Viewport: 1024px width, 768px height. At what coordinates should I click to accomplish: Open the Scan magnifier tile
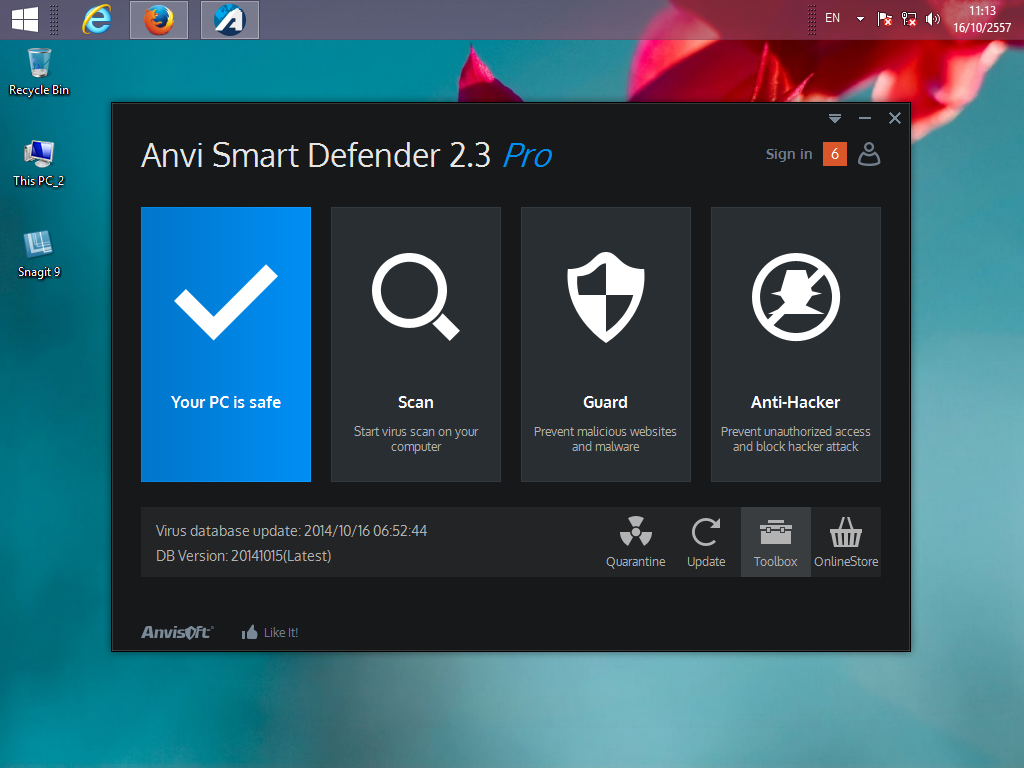click(x=415, y=344)
